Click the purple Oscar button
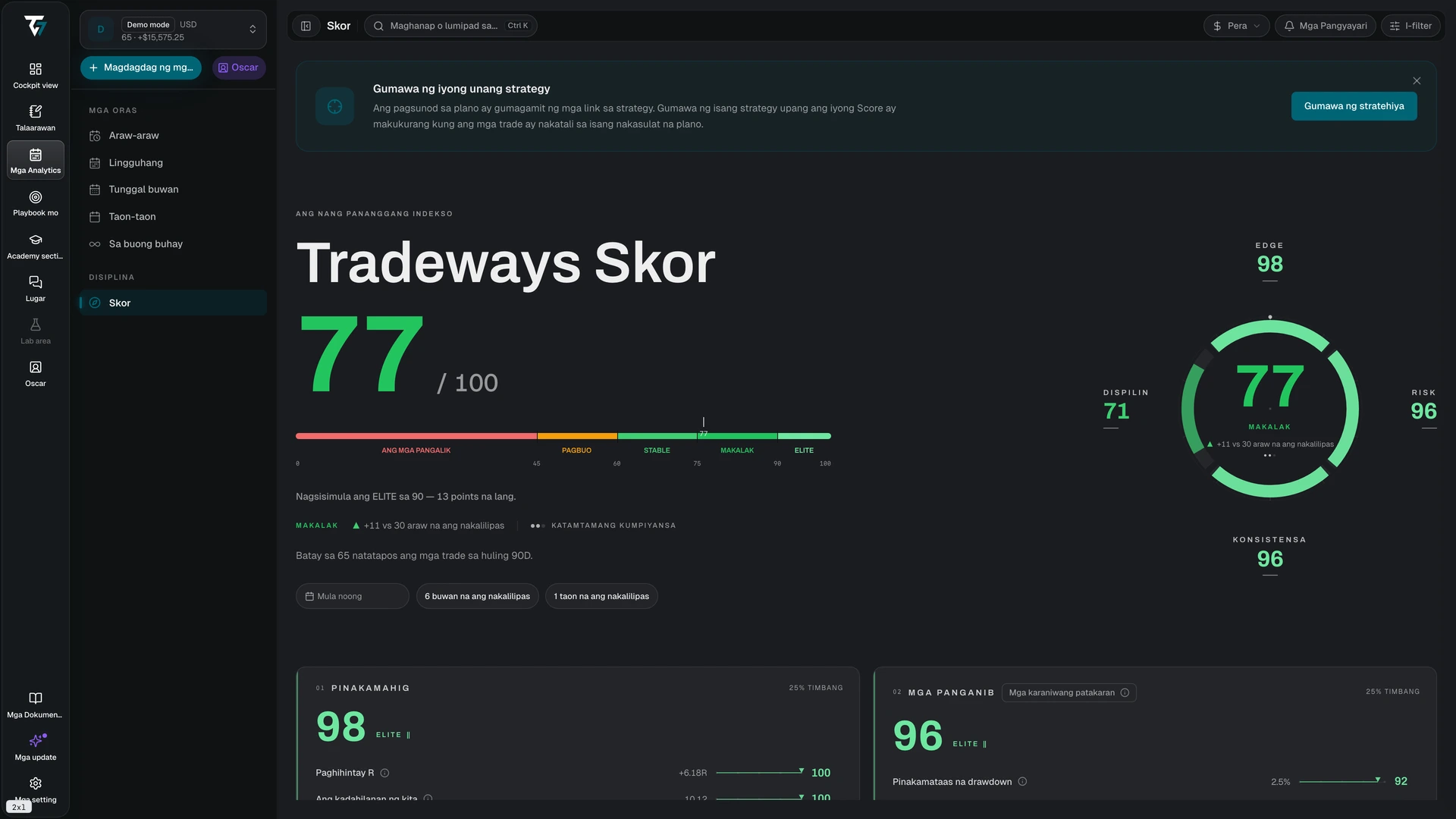 239,67
